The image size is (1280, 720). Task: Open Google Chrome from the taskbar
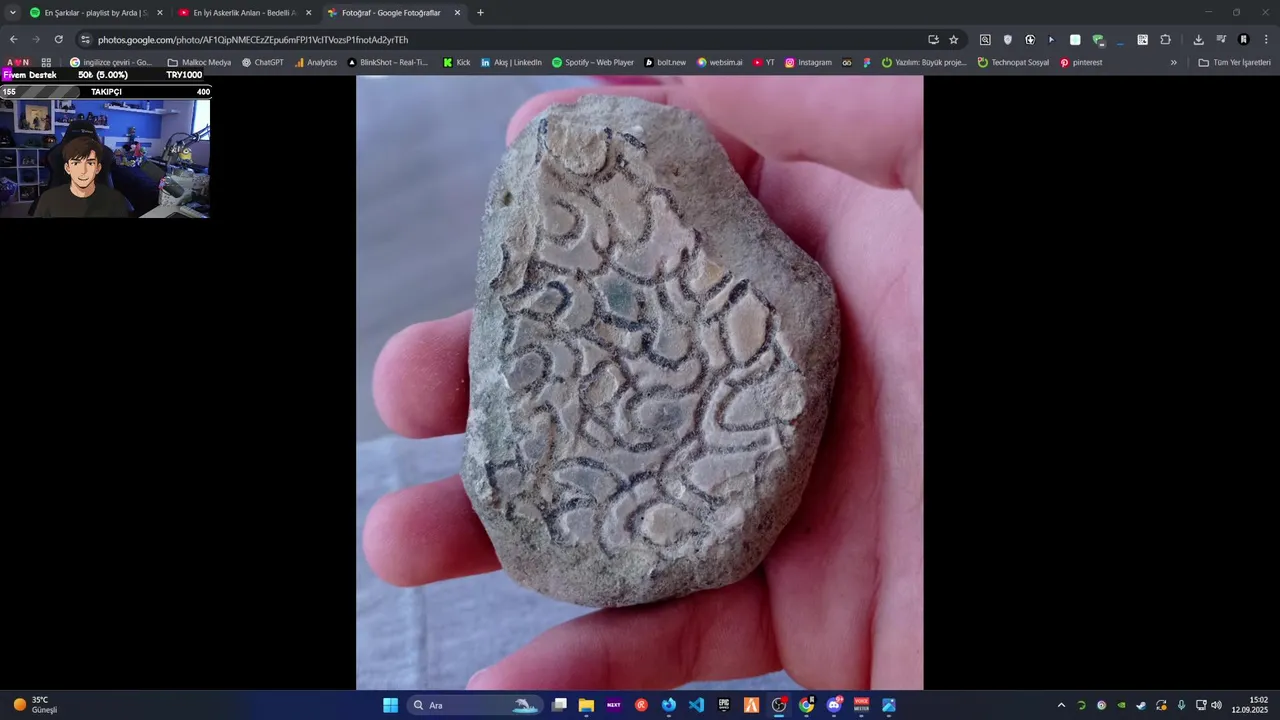806,705
